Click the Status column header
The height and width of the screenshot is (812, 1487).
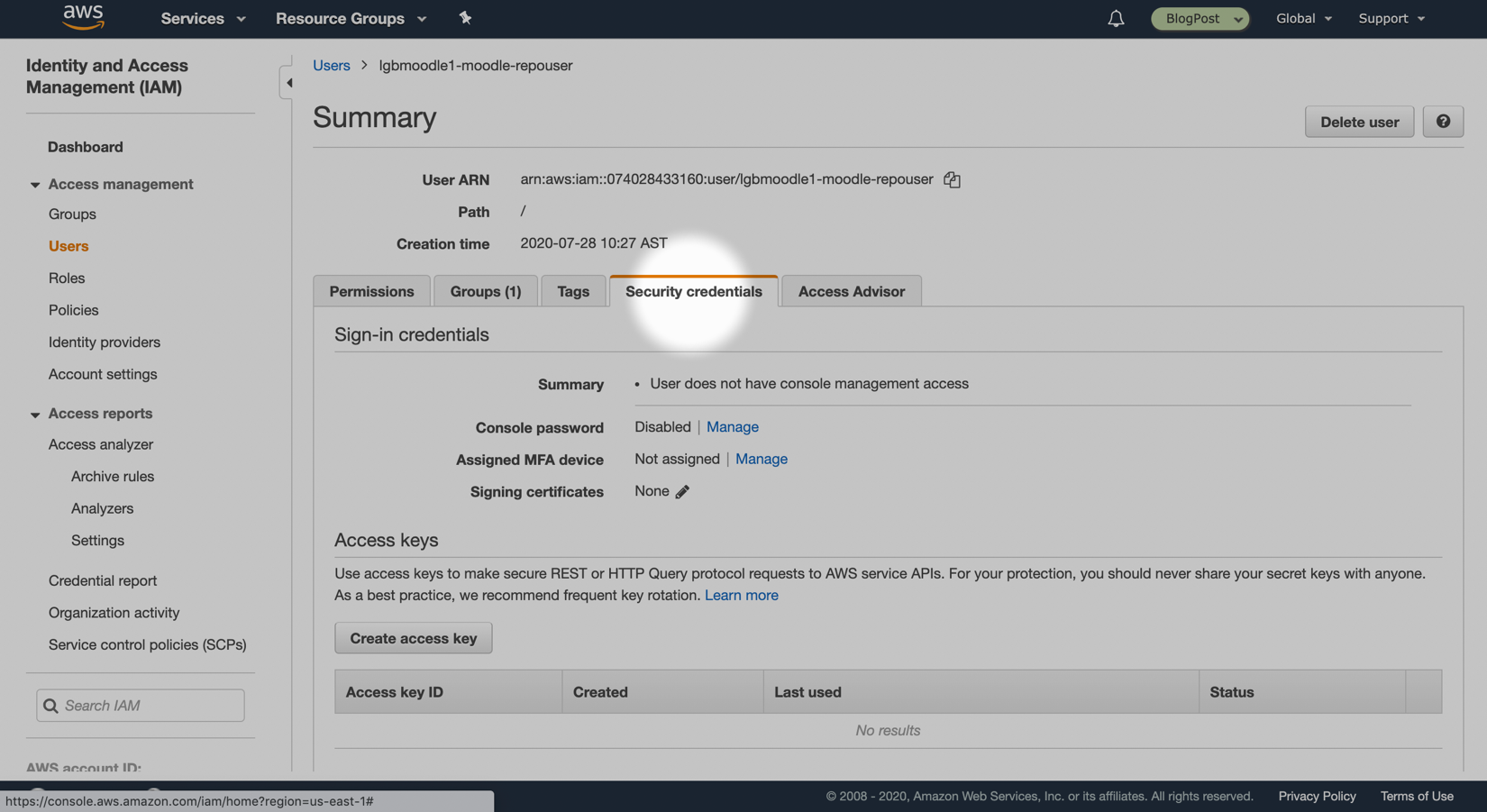coord(1302,692)
